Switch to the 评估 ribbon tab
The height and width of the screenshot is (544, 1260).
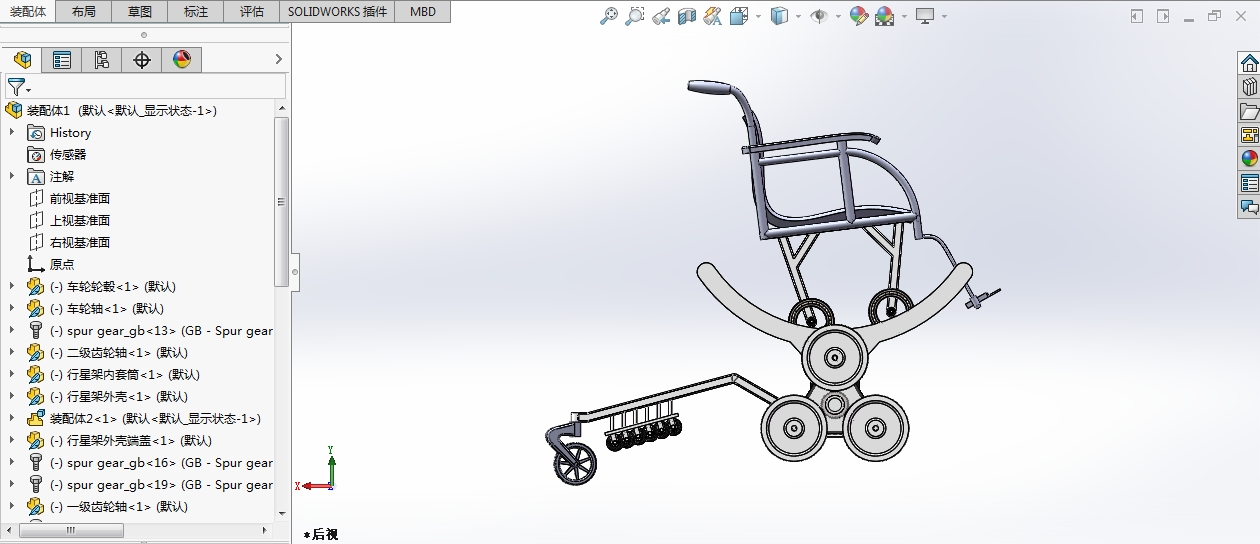[x=252, y=12]
